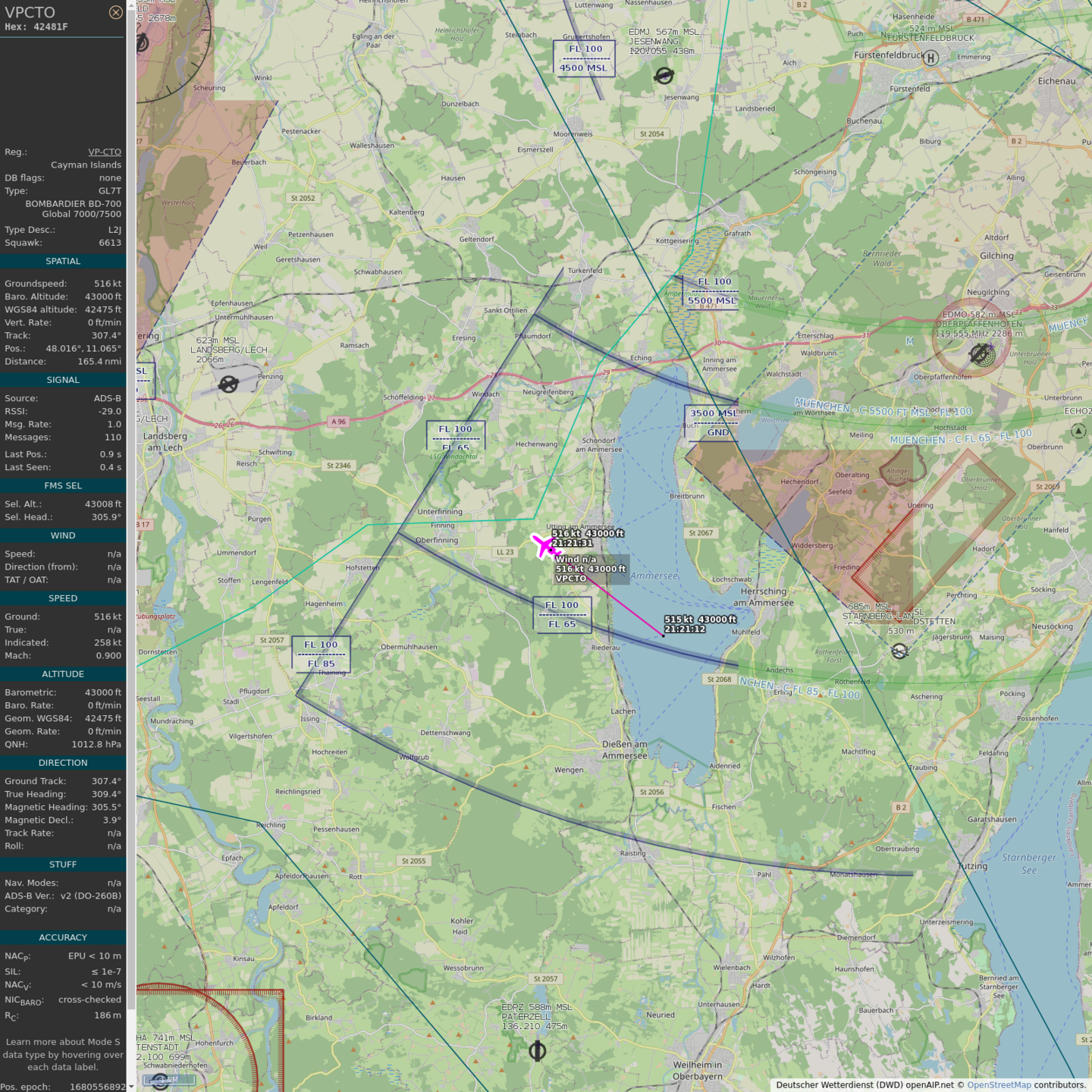Click the sidebar vertical scrollbar thumb
The height and width of the screenshot is (1092, 1092).
[x=131, y=508]
